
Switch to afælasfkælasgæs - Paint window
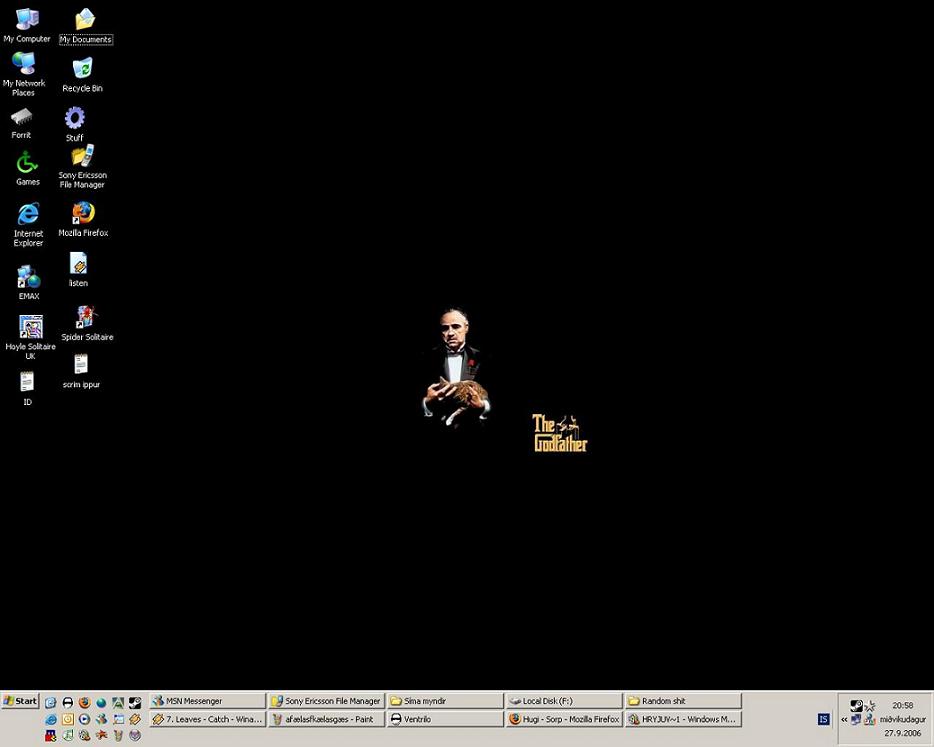(326, 719)
